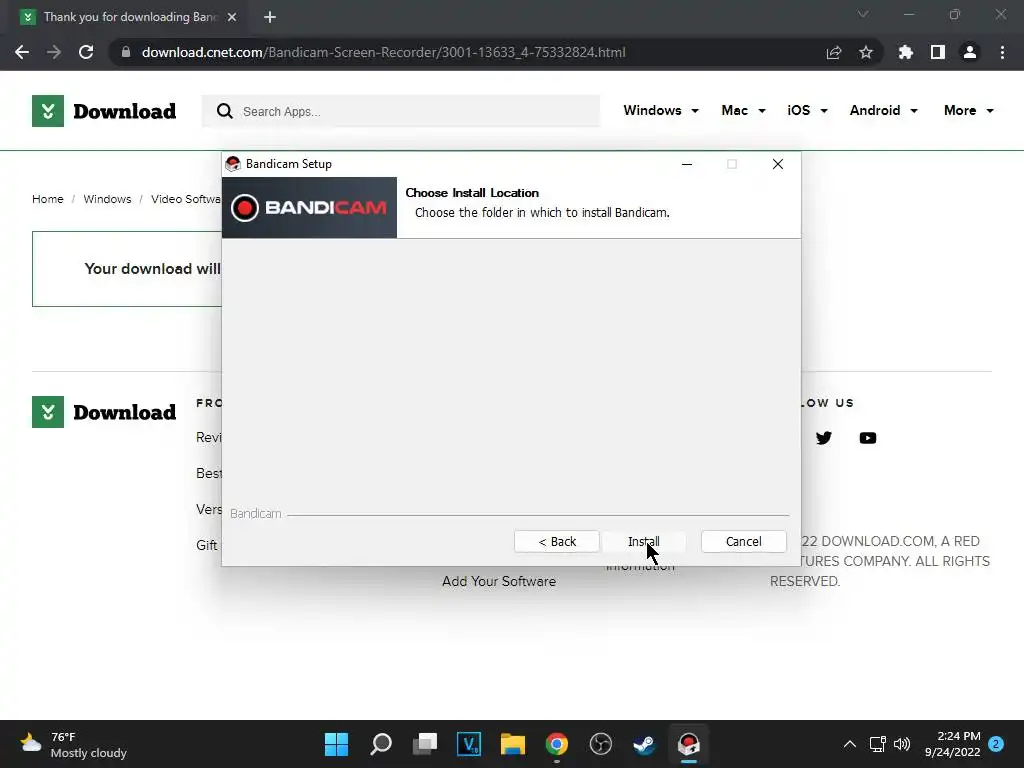1024x768 pixels.
Task: Open volume control in system tray
Action: 902,744
